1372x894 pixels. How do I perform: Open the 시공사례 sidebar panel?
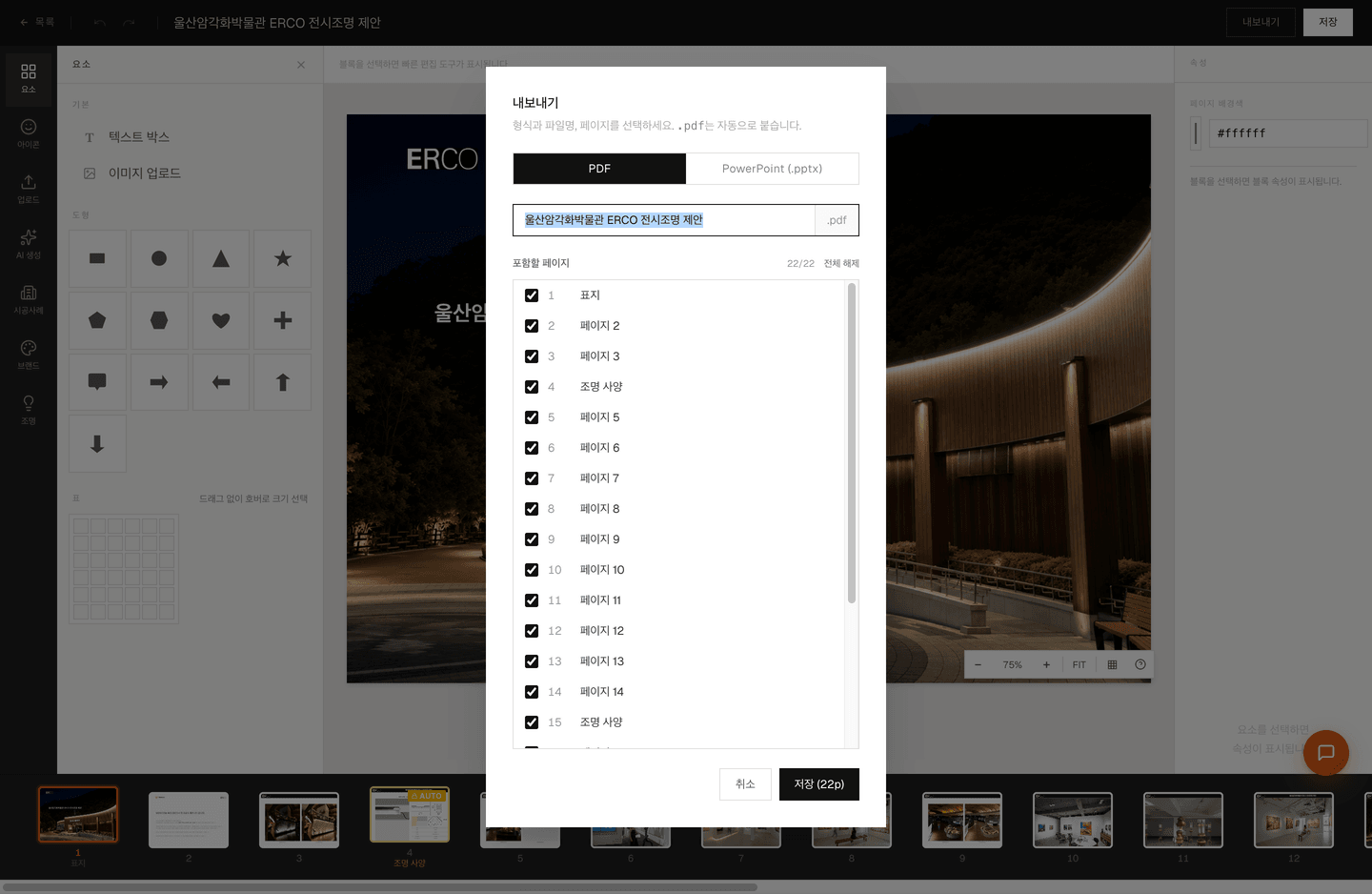pyautogui.click(x=29, y=300)
